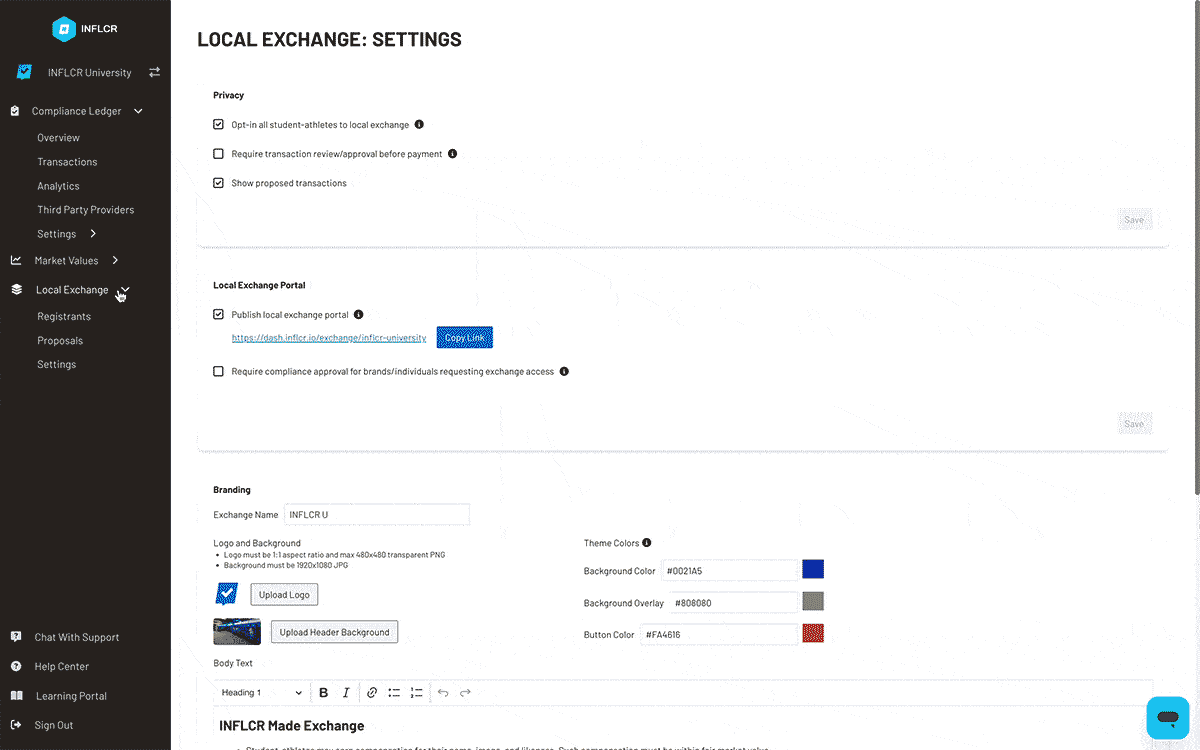
Task: Save the Privacy section settings
Action: (x=1134, y=220)
